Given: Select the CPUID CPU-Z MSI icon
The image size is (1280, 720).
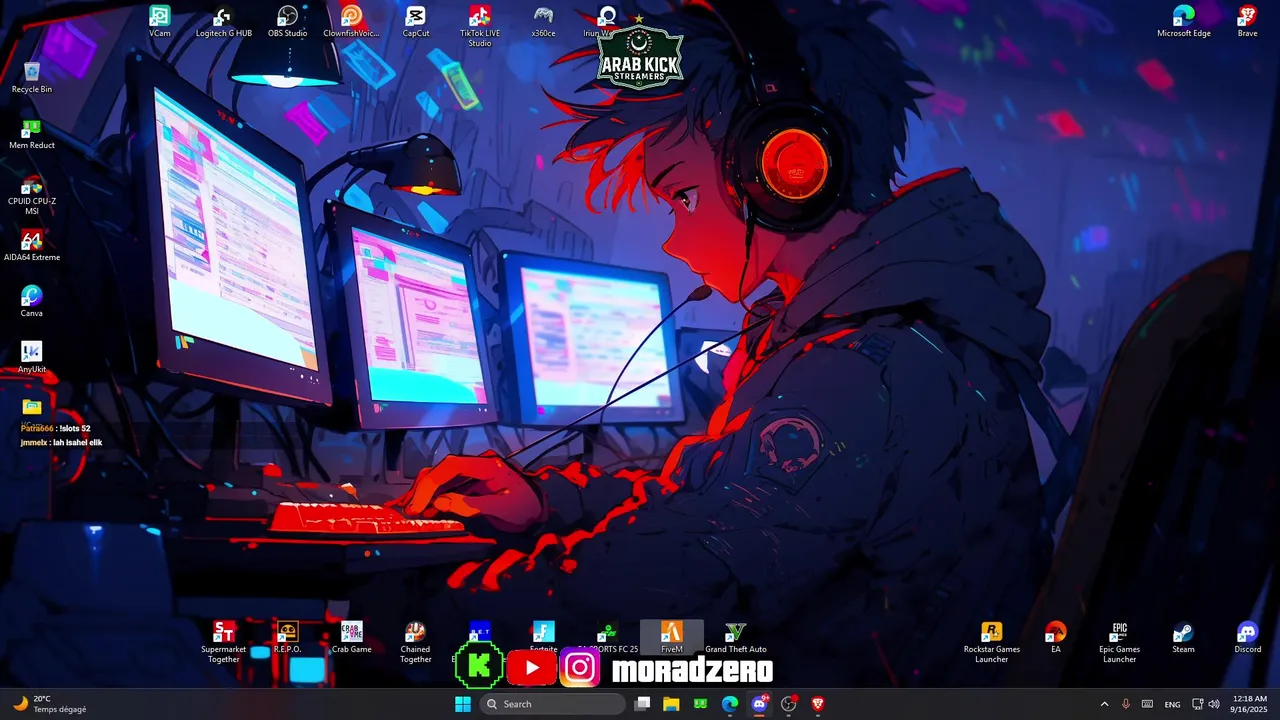Looking at the screenshot, I should pyautogui.click(x=32, y=194).
